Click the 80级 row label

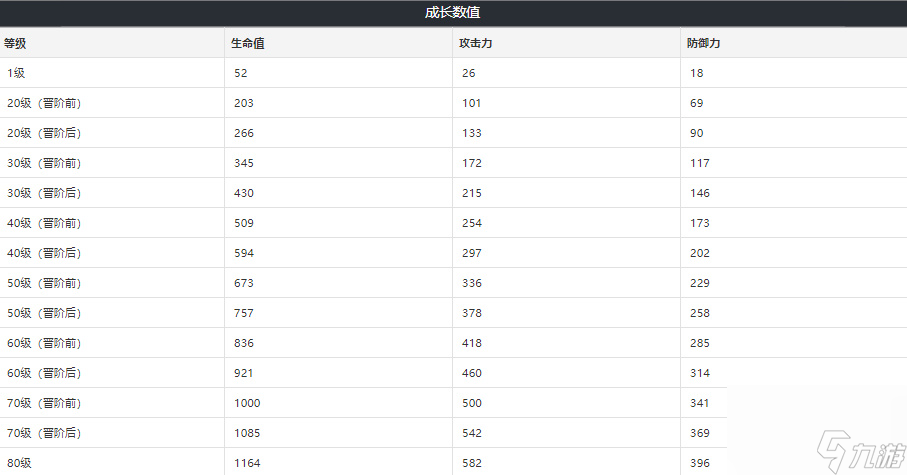coord(19,463)
